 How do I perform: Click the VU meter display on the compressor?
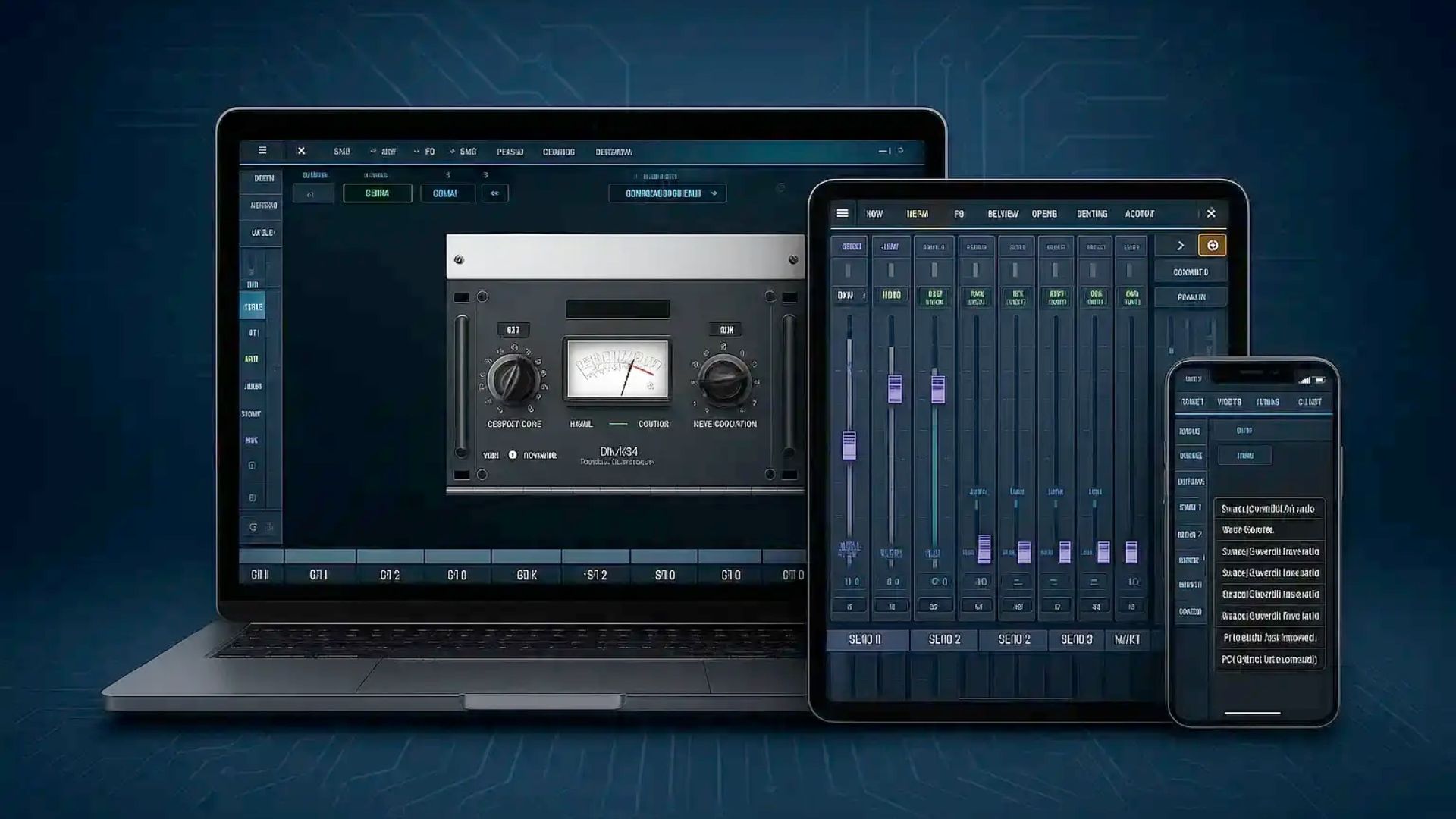618,369
